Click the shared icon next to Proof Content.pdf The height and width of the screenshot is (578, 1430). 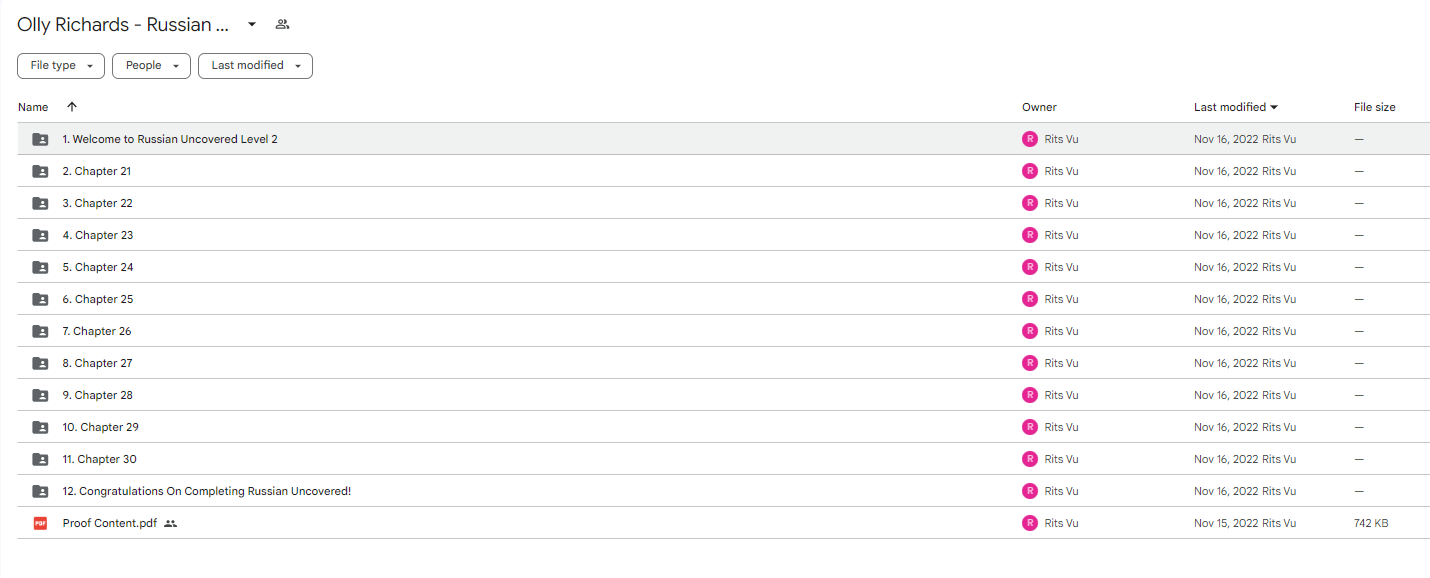pos(170,523)
